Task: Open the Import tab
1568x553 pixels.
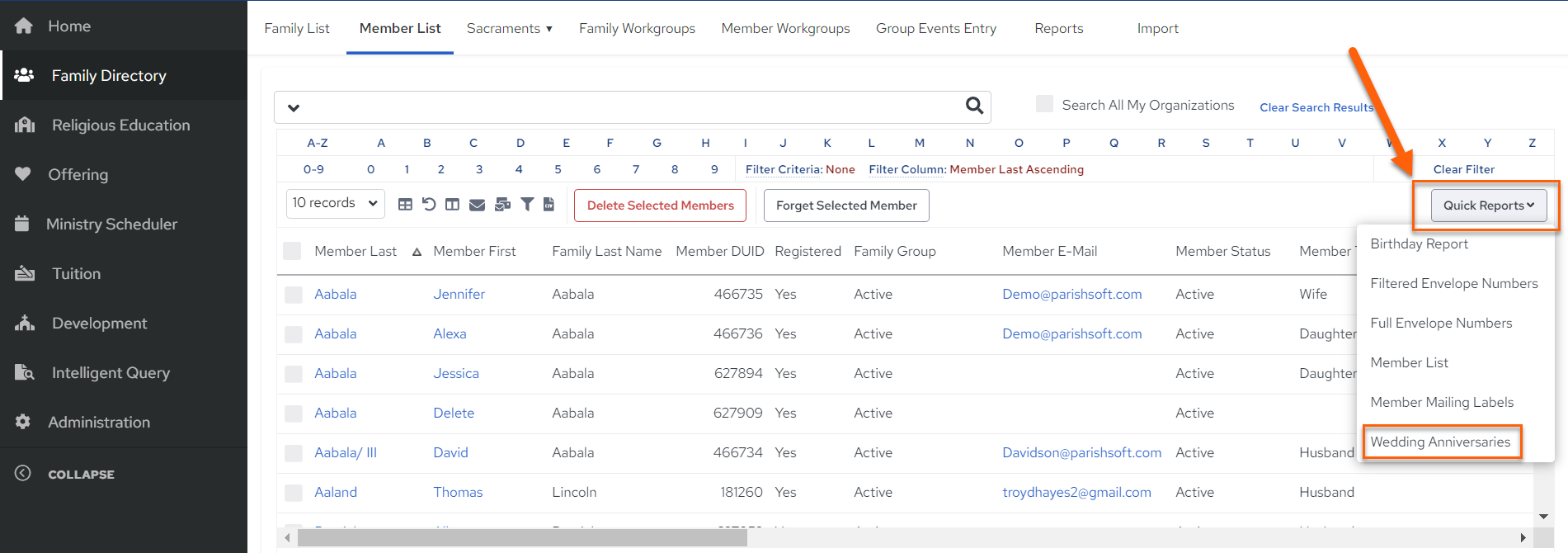Action: click(x=1158, y=28)
